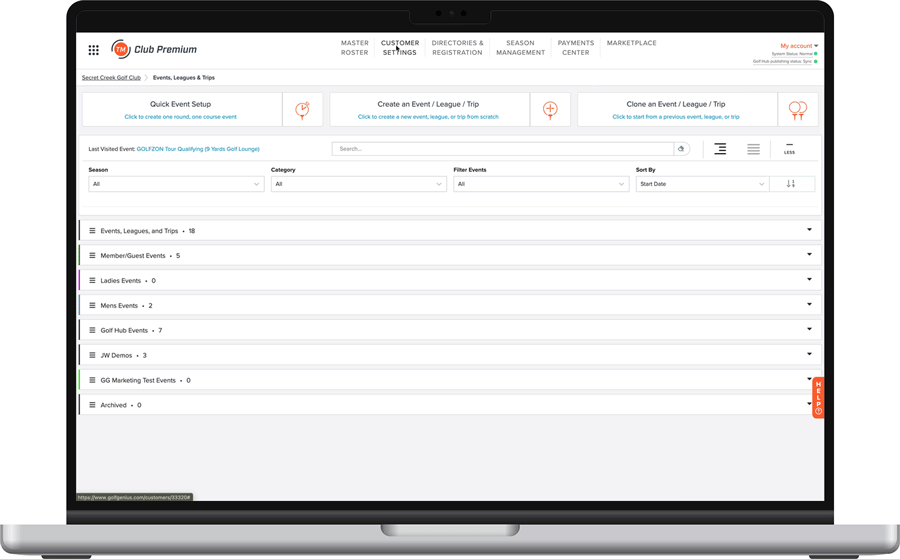Click to create a new event from scratch

[428, 117]
